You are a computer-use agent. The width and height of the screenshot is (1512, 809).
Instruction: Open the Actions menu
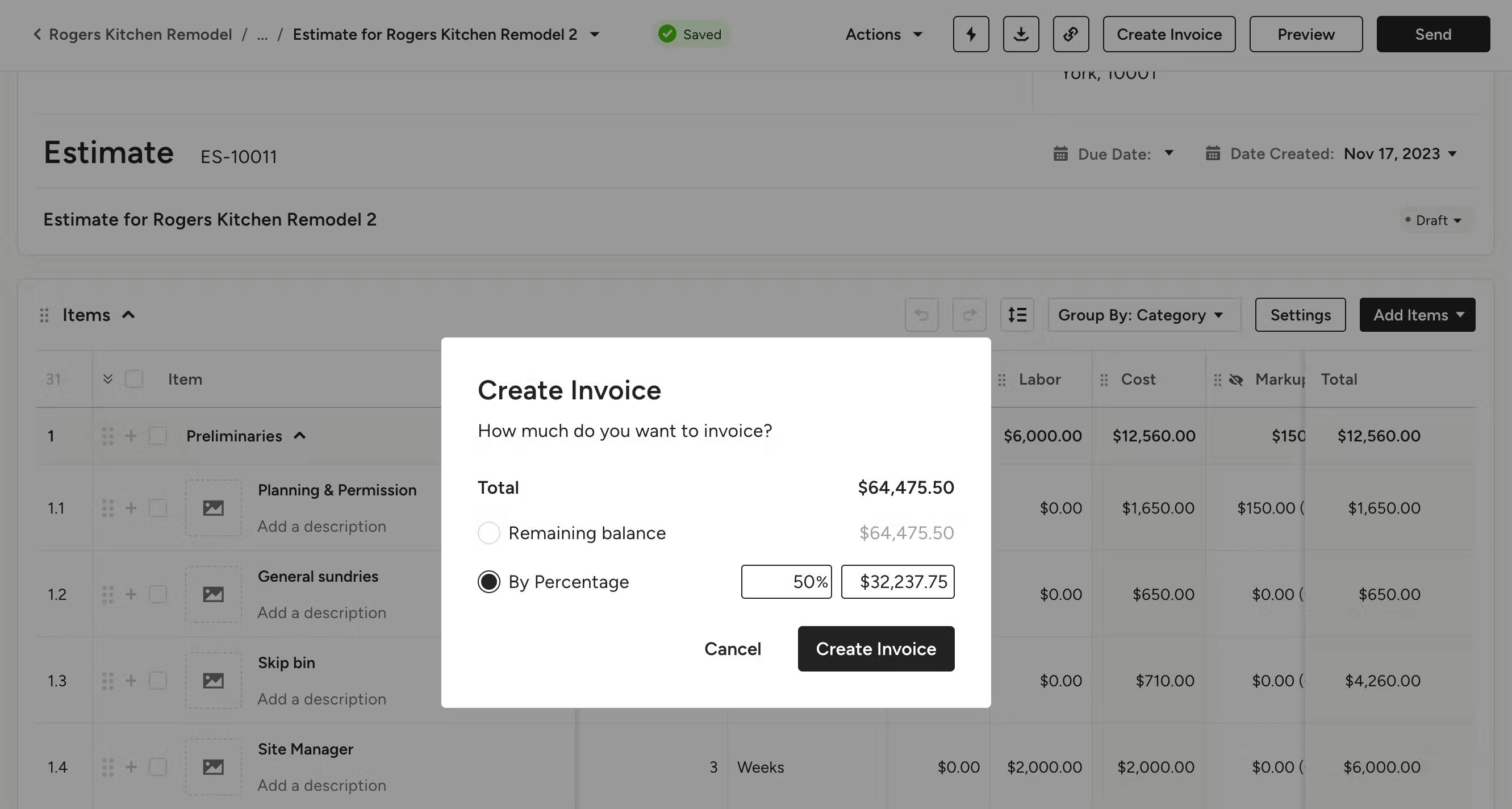coord(884,34)
